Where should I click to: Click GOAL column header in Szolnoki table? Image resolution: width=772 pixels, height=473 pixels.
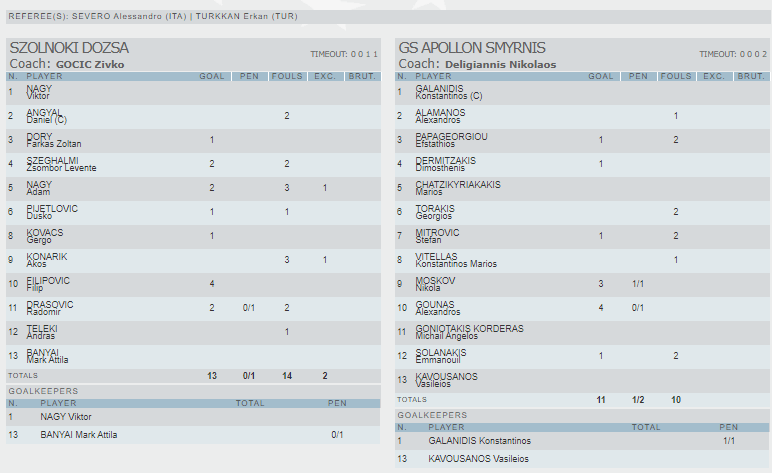pyautogui.click(x=212, y=76)
